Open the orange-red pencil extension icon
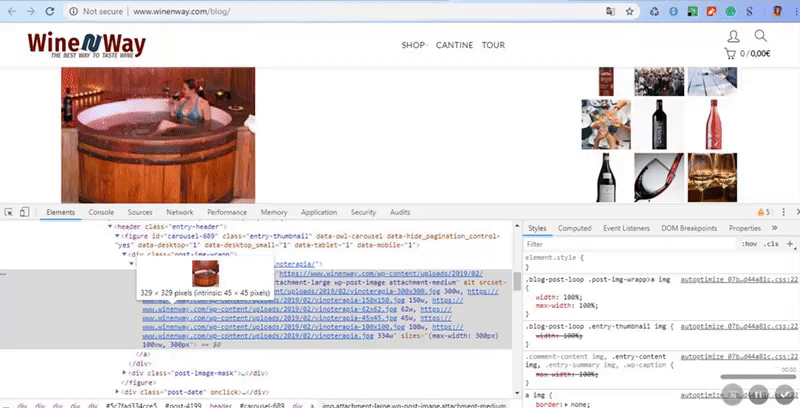This screenshot has height=408, width=800. (711, 11)
